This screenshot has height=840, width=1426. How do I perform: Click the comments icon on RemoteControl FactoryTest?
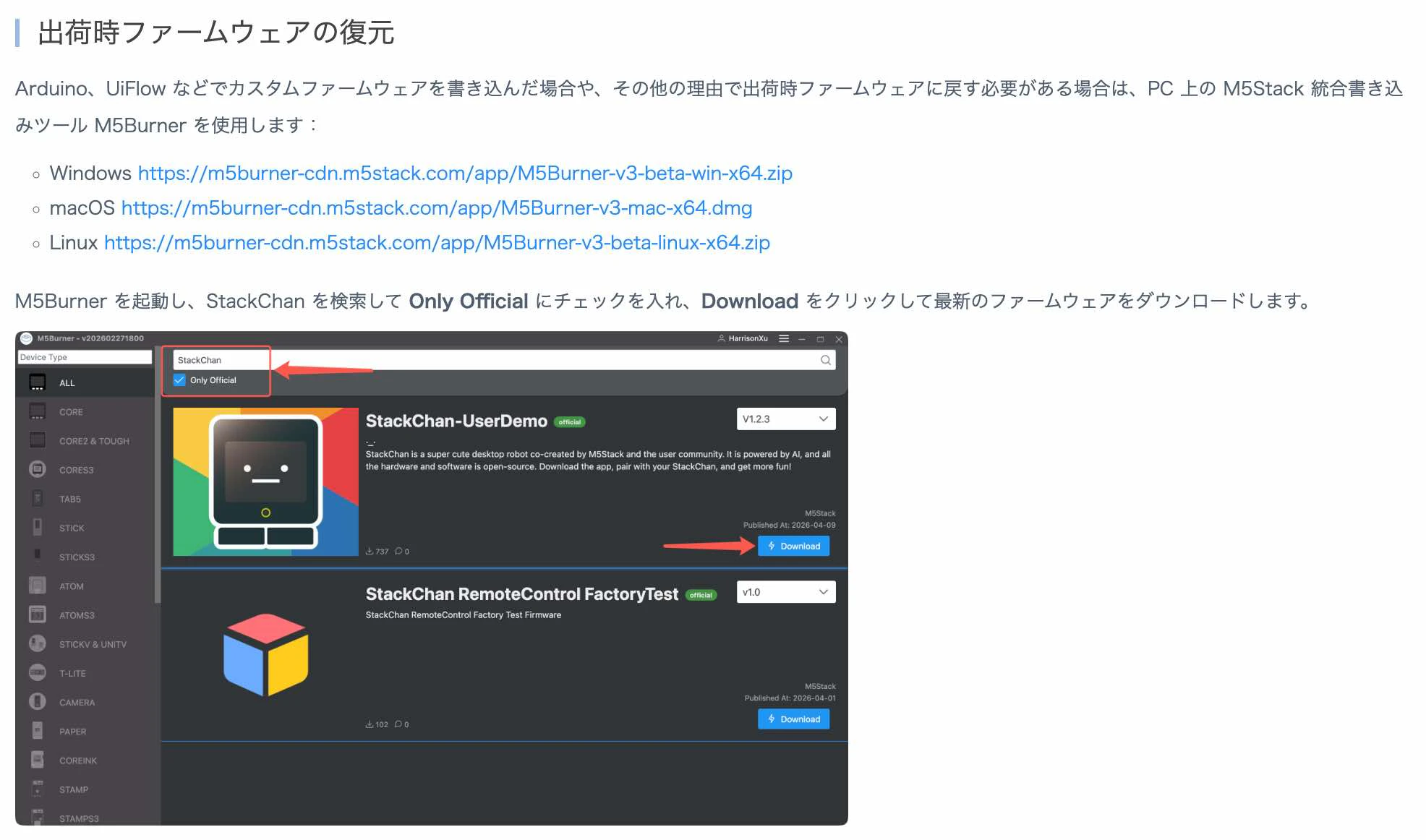[398, 724]
